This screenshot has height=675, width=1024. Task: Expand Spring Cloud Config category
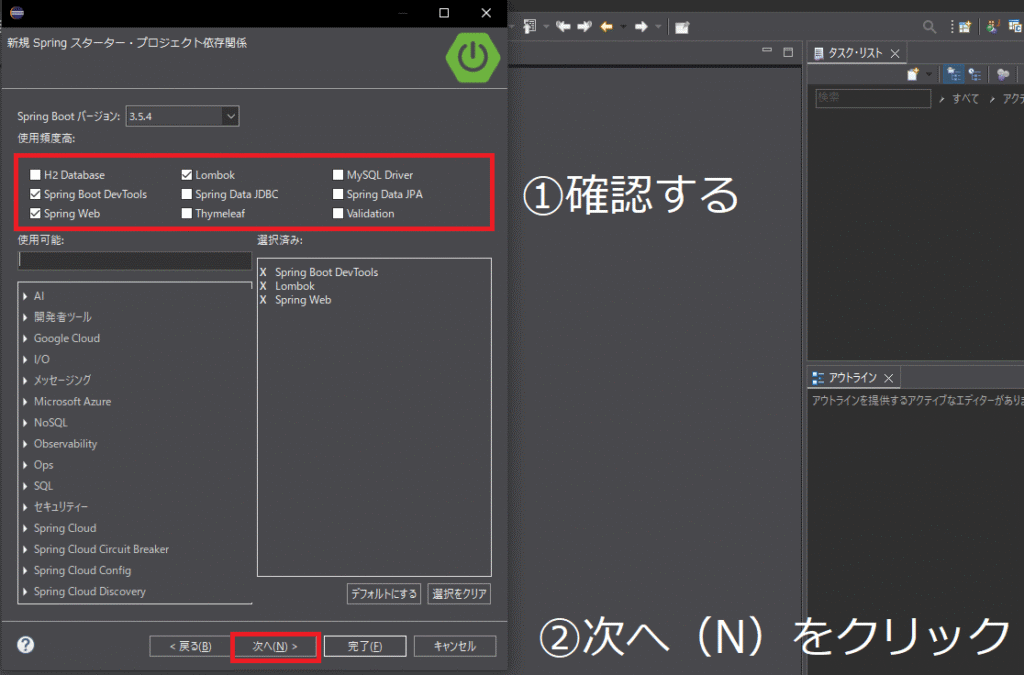tap(25, 571)
